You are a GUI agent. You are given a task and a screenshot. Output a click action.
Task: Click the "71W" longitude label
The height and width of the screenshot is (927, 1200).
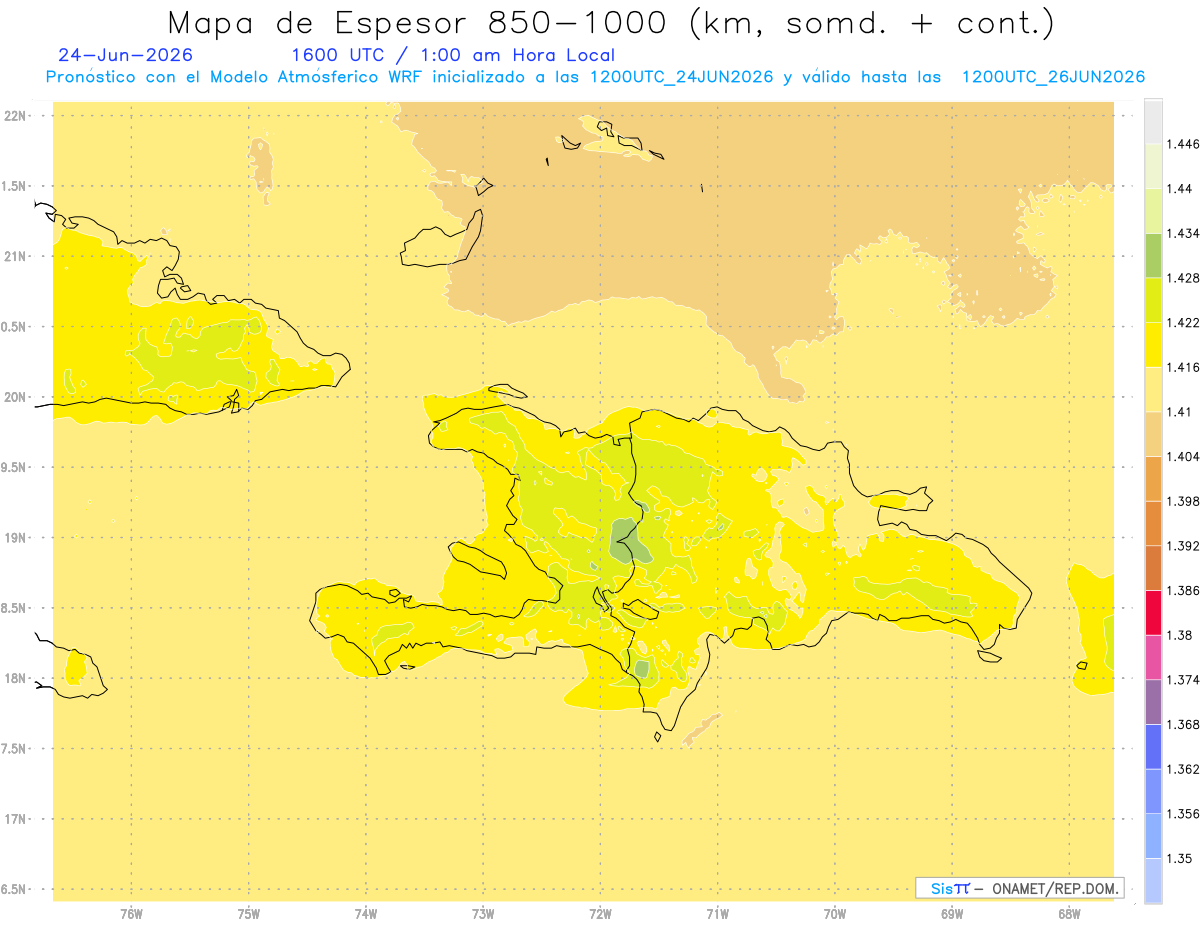tap(717, 913)
